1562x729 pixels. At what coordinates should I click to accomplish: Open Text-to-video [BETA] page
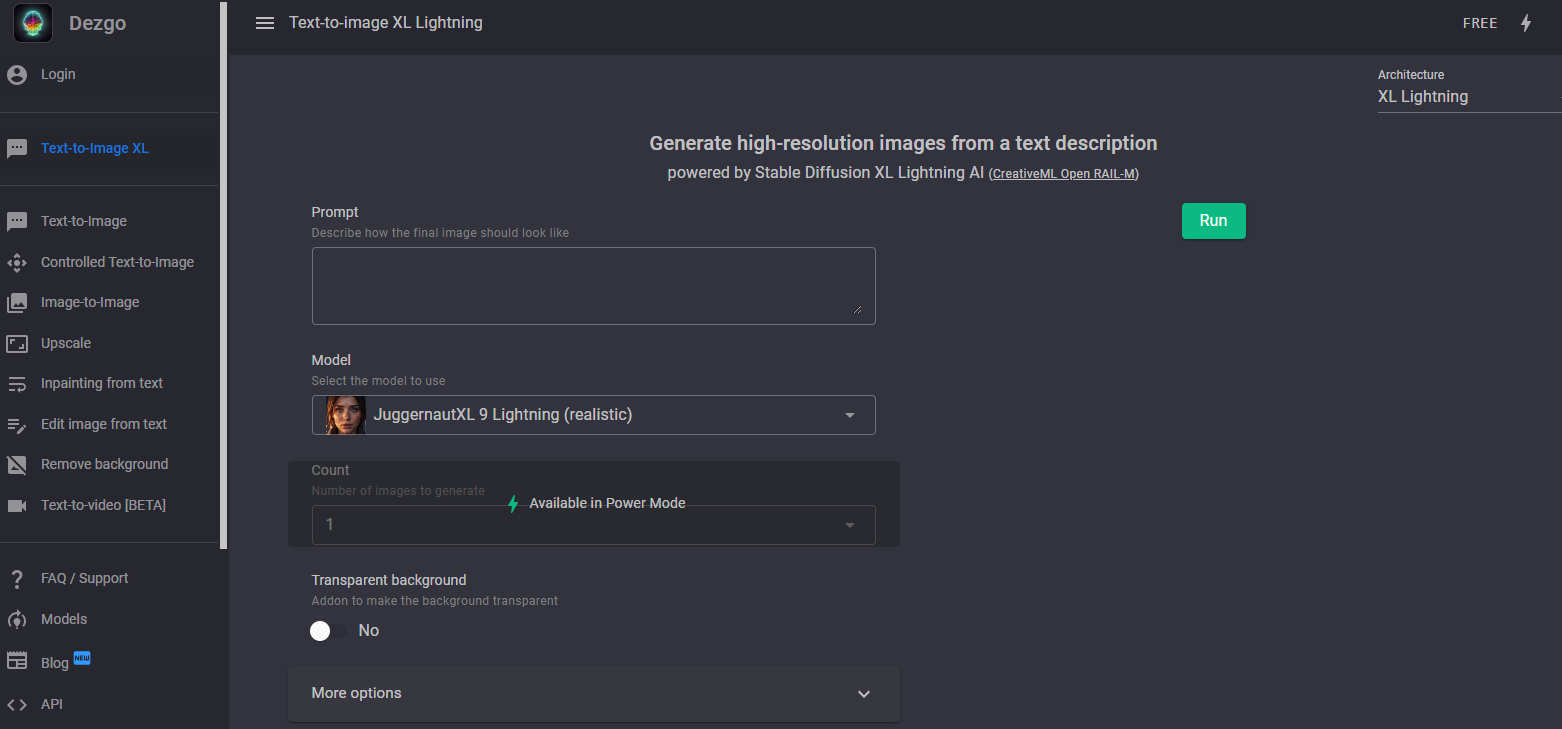pos(103,505)
